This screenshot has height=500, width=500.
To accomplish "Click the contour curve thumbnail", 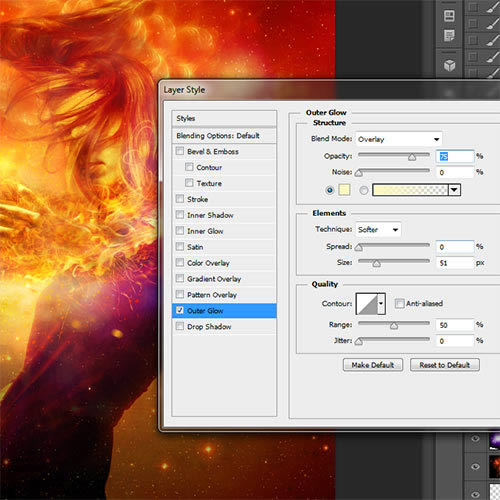I will (367, 303).
